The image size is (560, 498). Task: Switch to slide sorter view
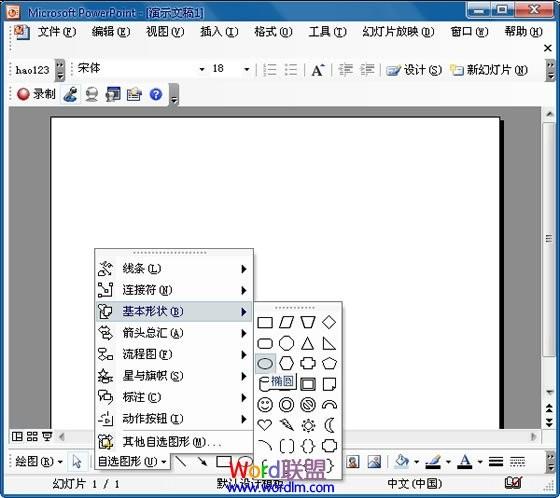(x=32, y=436)
